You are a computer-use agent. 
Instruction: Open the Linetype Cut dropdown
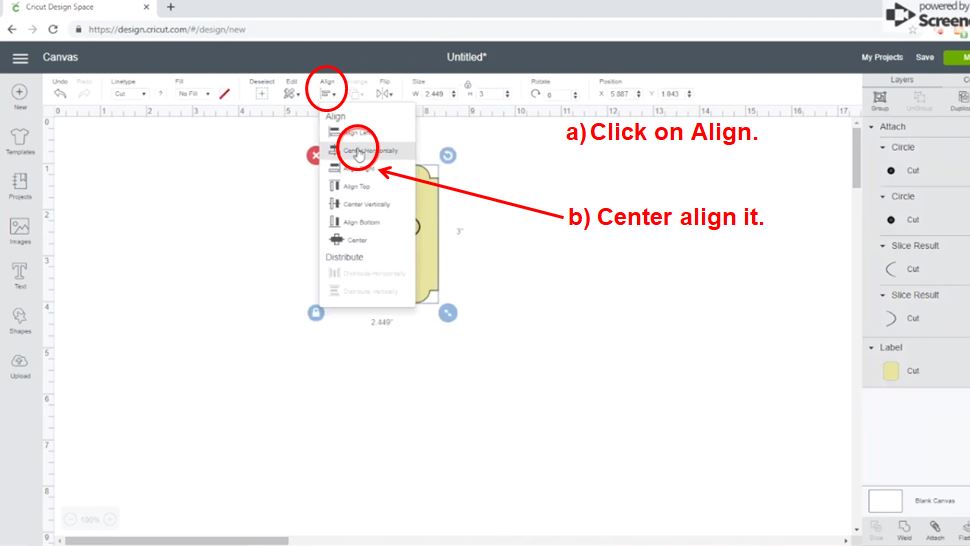(130, 94)
